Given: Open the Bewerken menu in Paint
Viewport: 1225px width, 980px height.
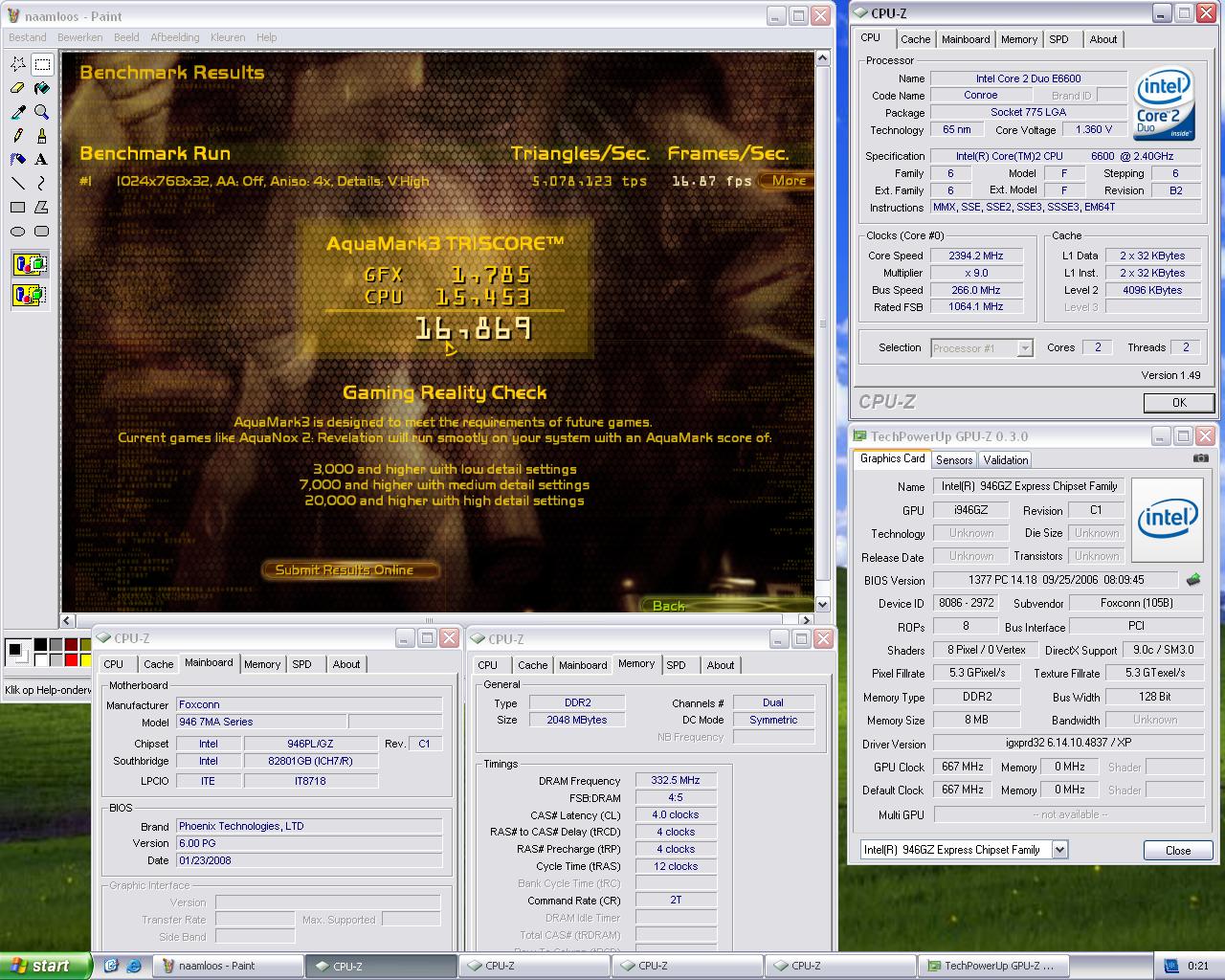Looking at the screenshot, I should (80, 37).
